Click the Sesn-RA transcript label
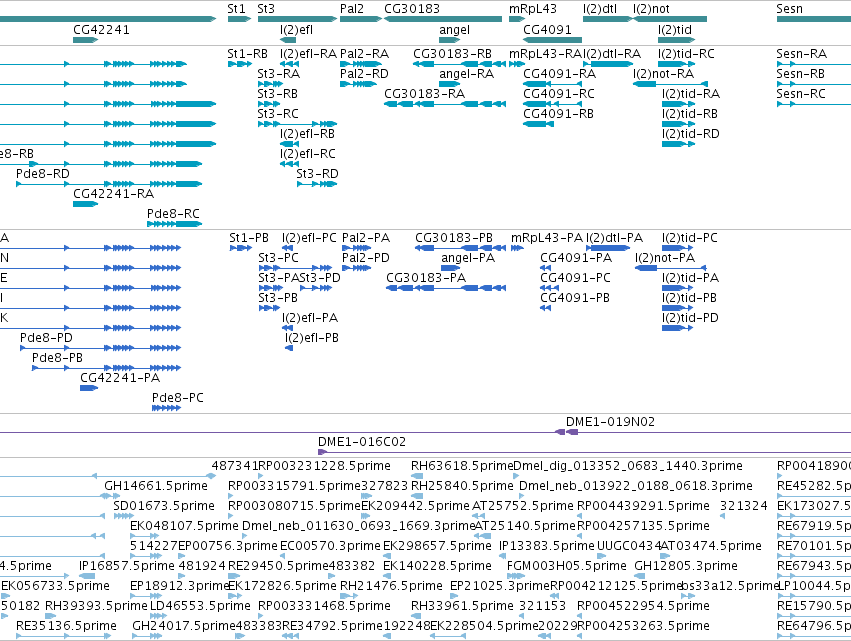 pos(802,54)
